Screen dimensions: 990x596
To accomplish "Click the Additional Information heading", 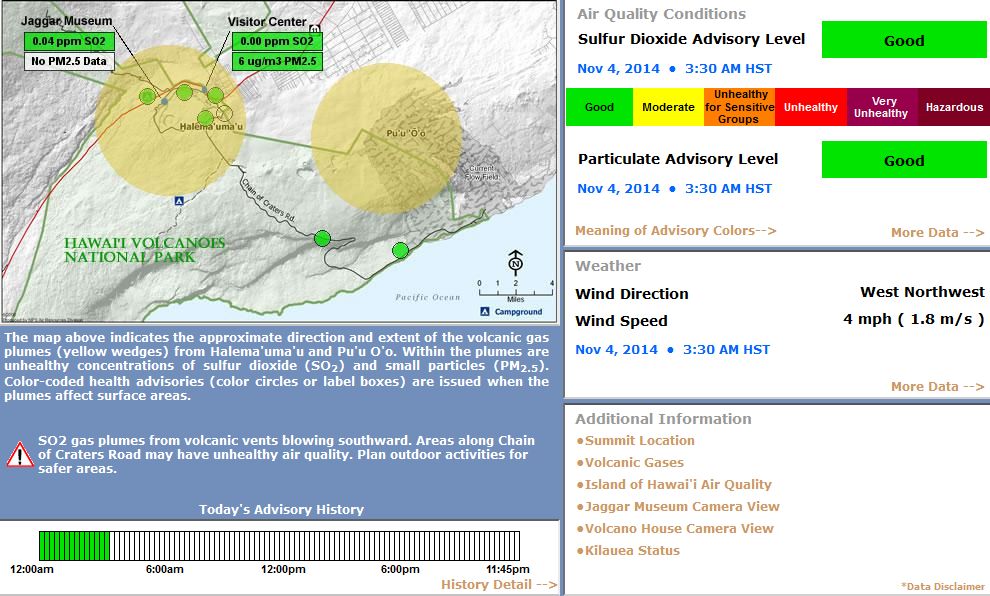I will click(664, 419).
